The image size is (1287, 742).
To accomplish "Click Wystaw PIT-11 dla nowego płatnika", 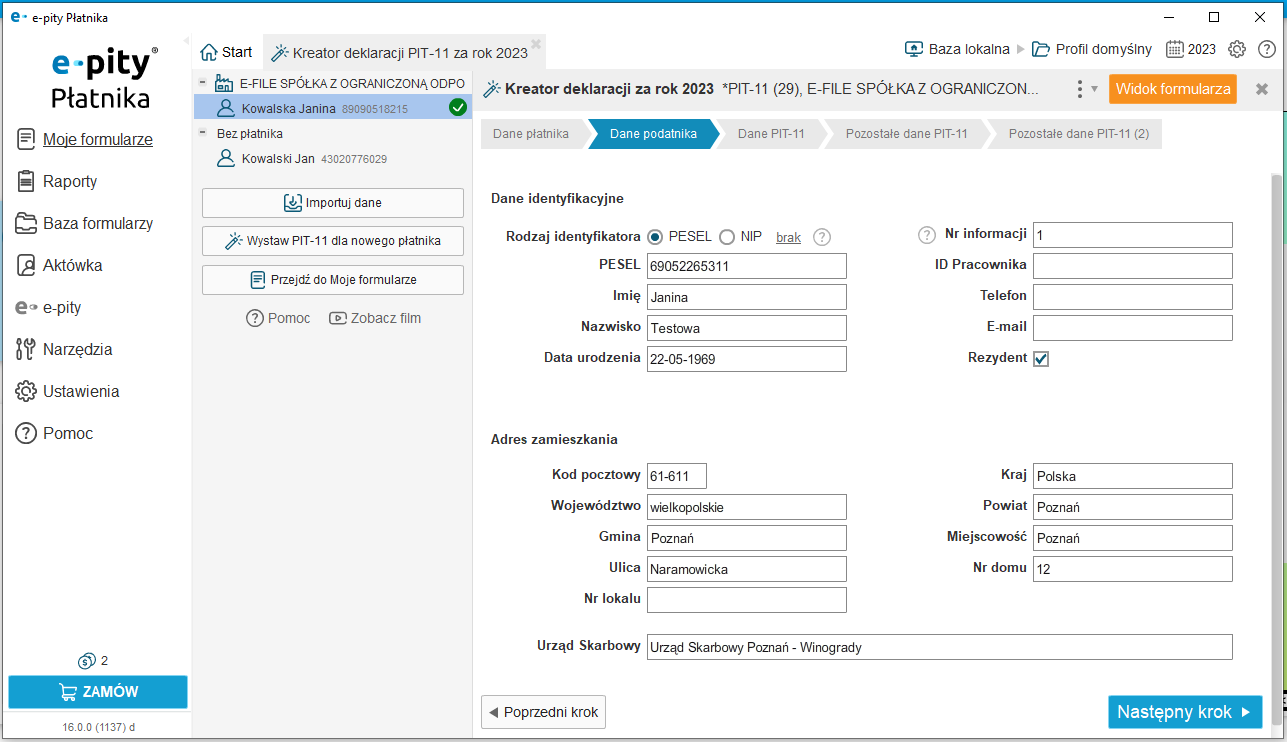I will click(333, 241).
